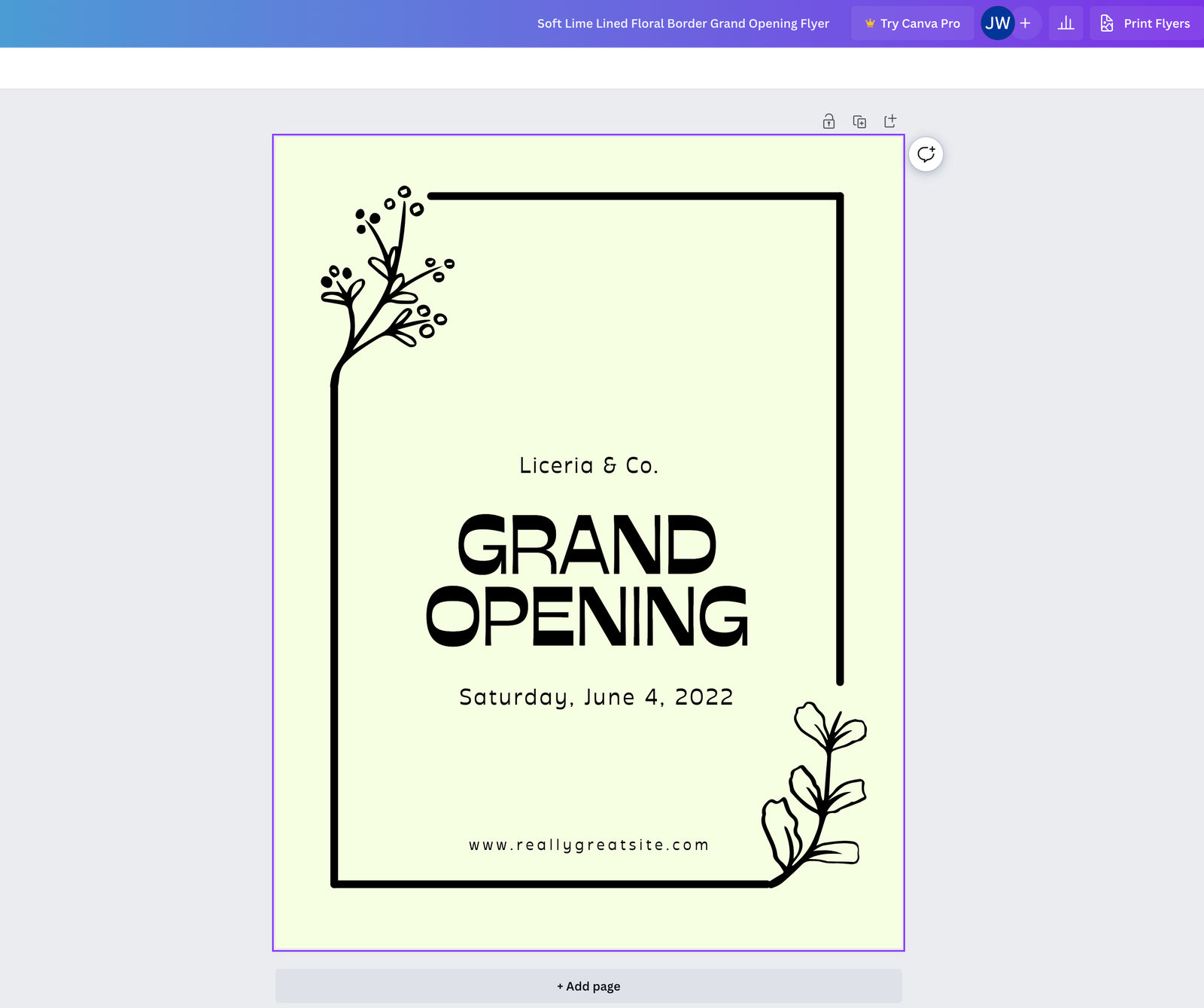Select the Liceria & Co. text

[588, 465]
